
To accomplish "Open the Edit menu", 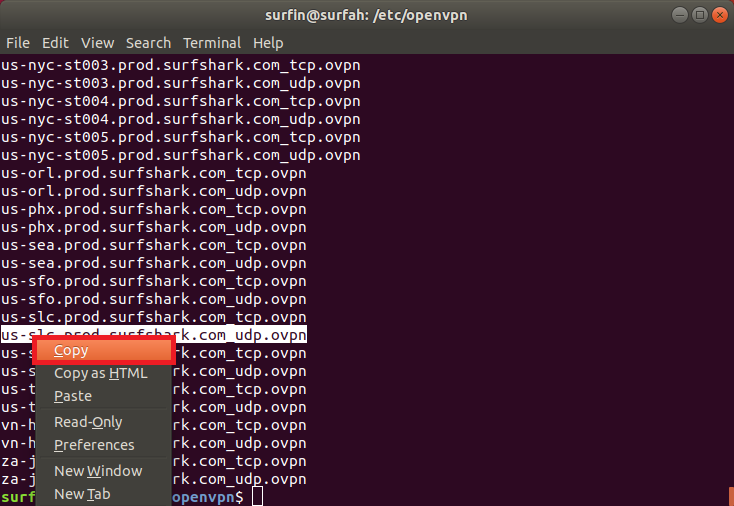I will coord(55,43).
